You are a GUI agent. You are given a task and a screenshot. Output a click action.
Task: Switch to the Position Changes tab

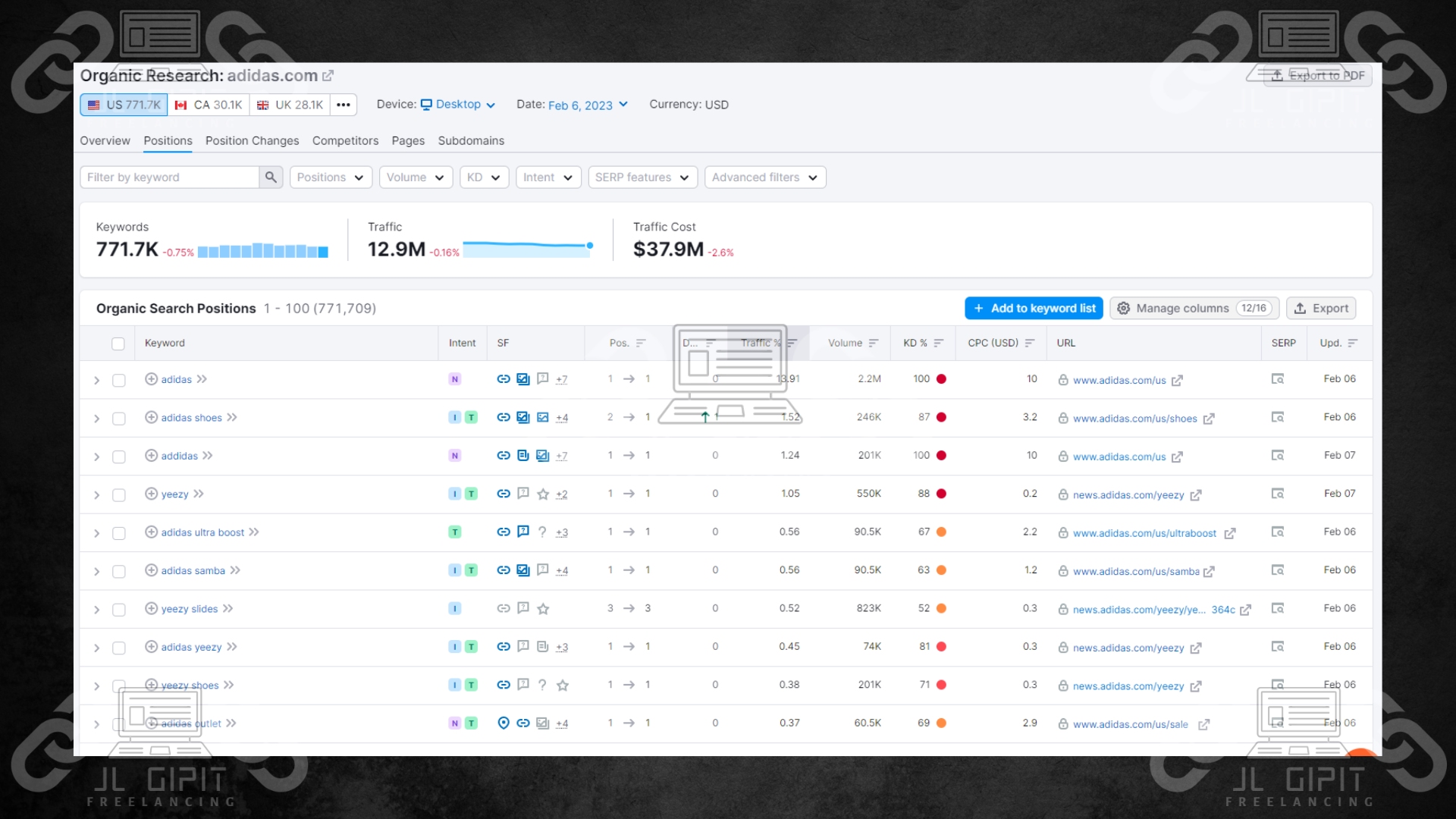pos(252,141)
